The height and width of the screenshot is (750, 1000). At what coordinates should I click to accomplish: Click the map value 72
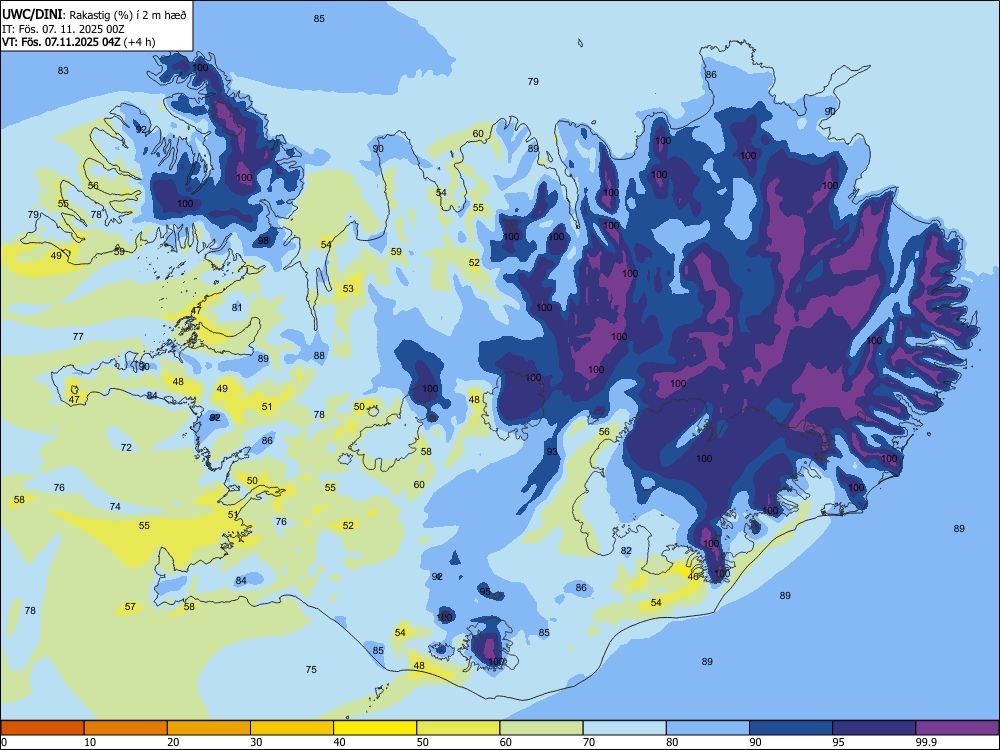(126, 448)
